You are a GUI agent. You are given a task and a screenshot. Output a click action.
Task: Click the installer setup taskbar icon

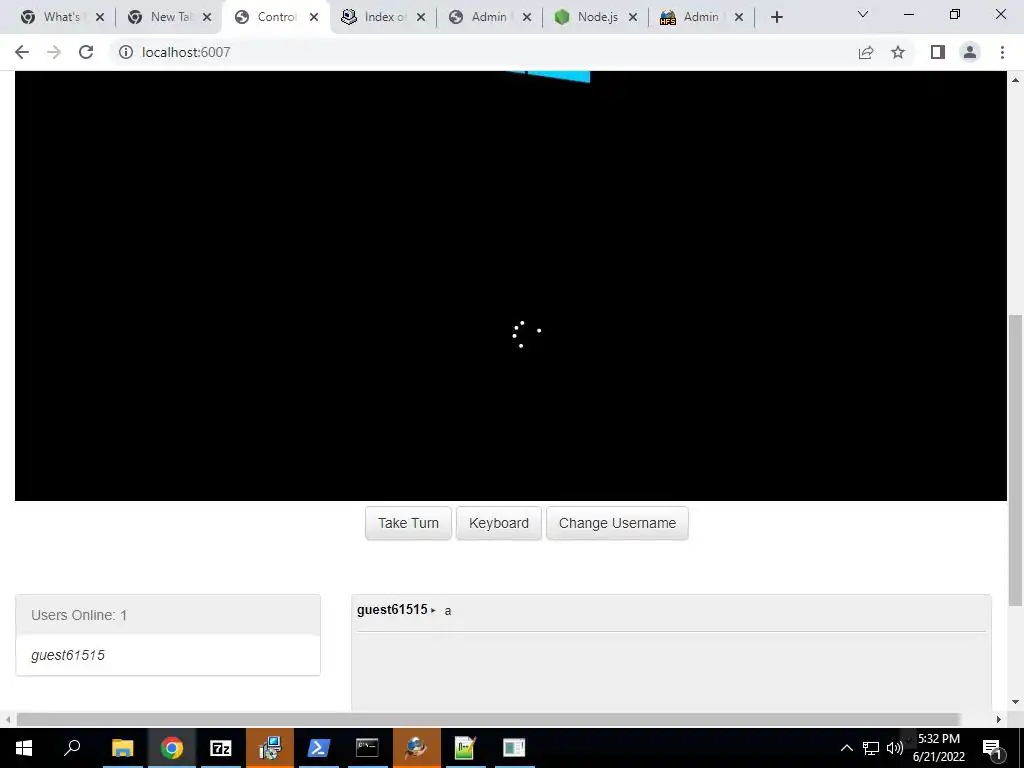click(270, 748)
